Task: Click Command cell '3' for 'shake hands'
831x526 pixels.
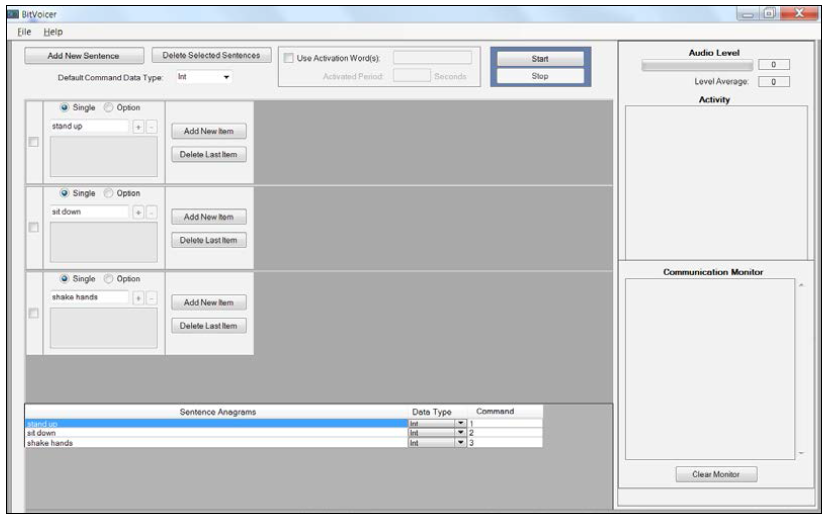Action: click(x=505, y=442)
